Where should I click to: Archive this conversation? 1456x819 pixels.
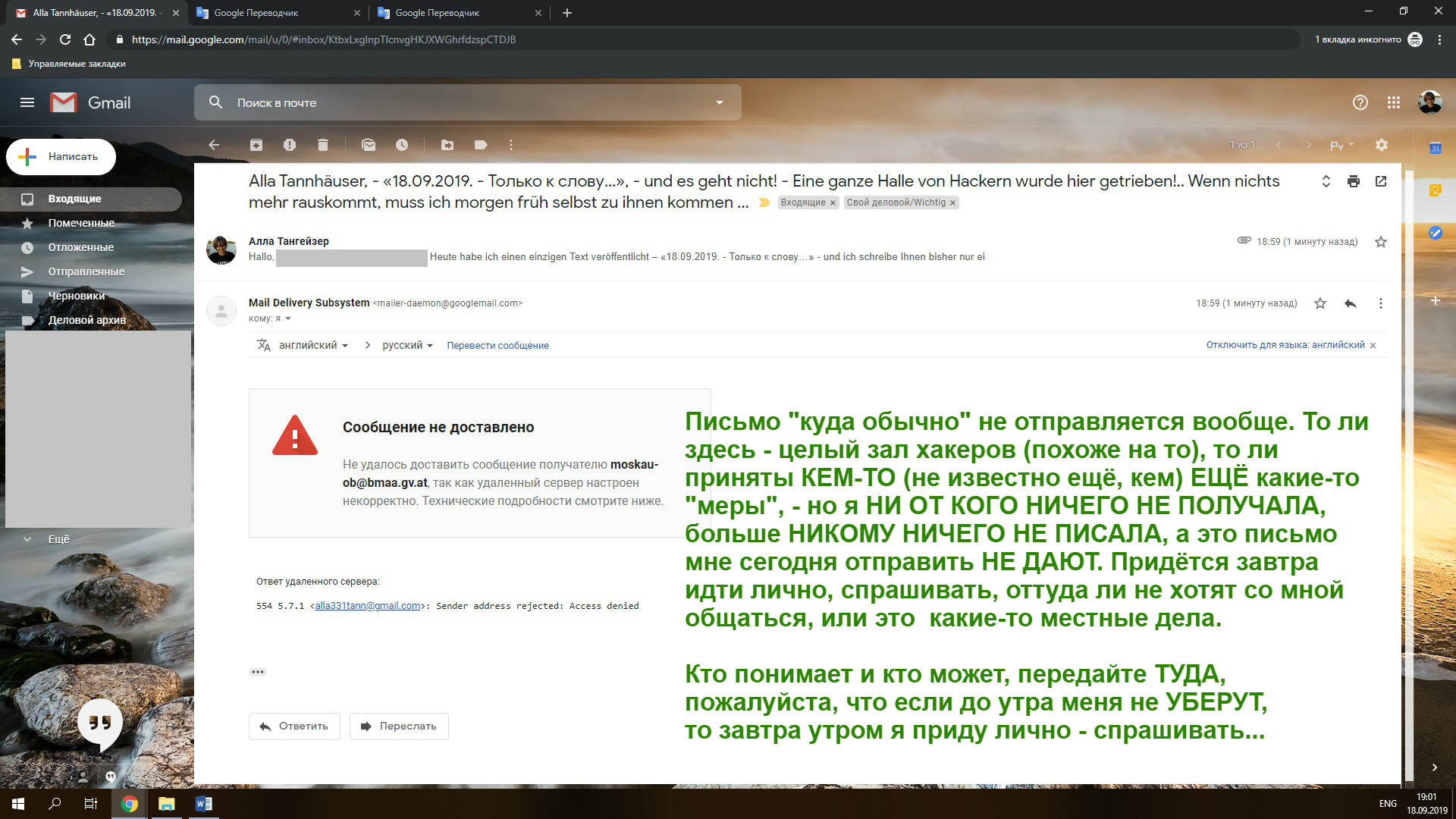coord(256,145)
